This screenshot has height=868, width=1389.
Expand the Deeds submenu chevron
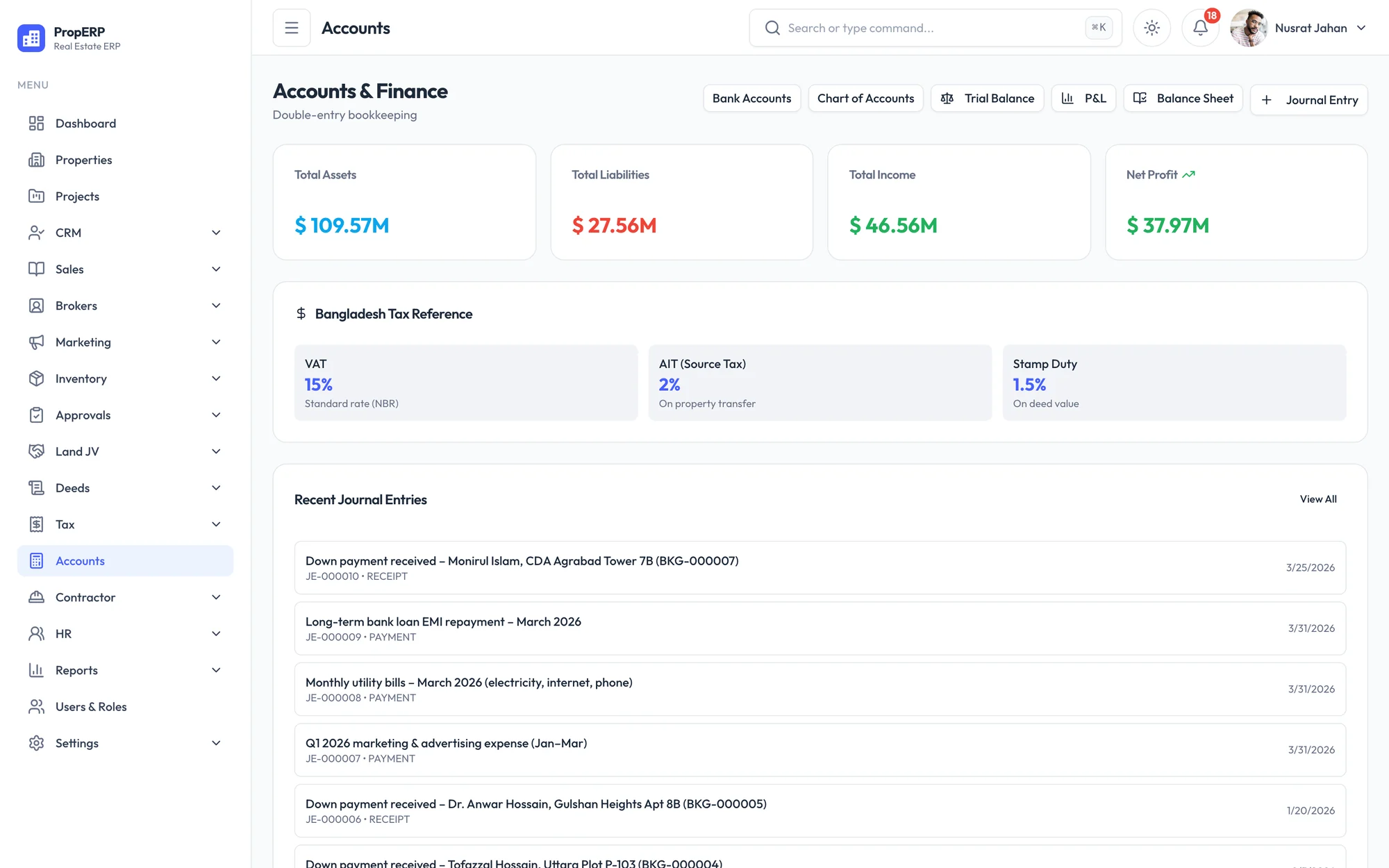[216, 488]
